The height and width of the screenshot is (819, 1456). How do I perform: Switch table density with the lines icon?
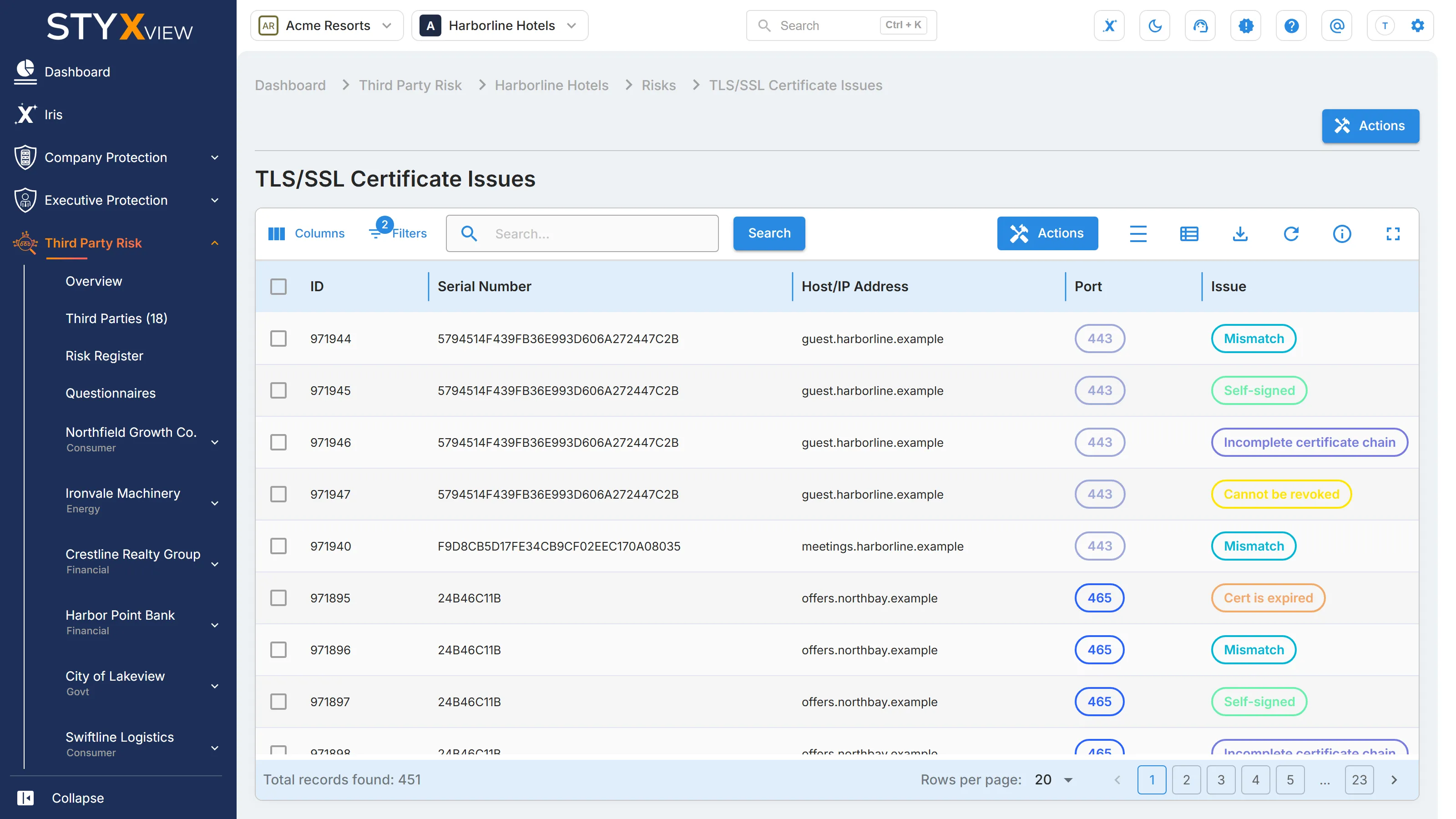click(1138, 233)
